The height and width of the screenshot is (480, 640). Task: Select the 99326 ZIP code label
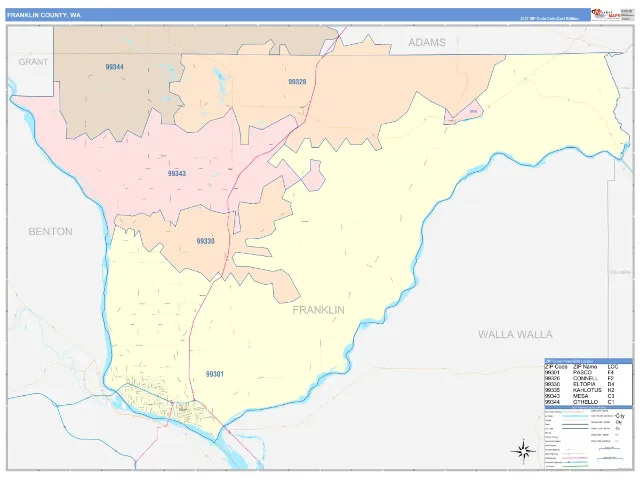point(297,82)
